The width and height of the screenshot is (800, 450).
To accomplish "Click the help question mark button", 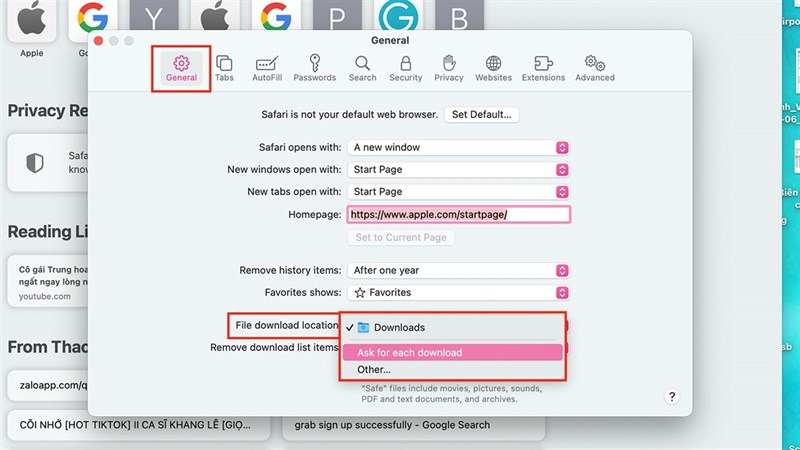I will point(671,396).
